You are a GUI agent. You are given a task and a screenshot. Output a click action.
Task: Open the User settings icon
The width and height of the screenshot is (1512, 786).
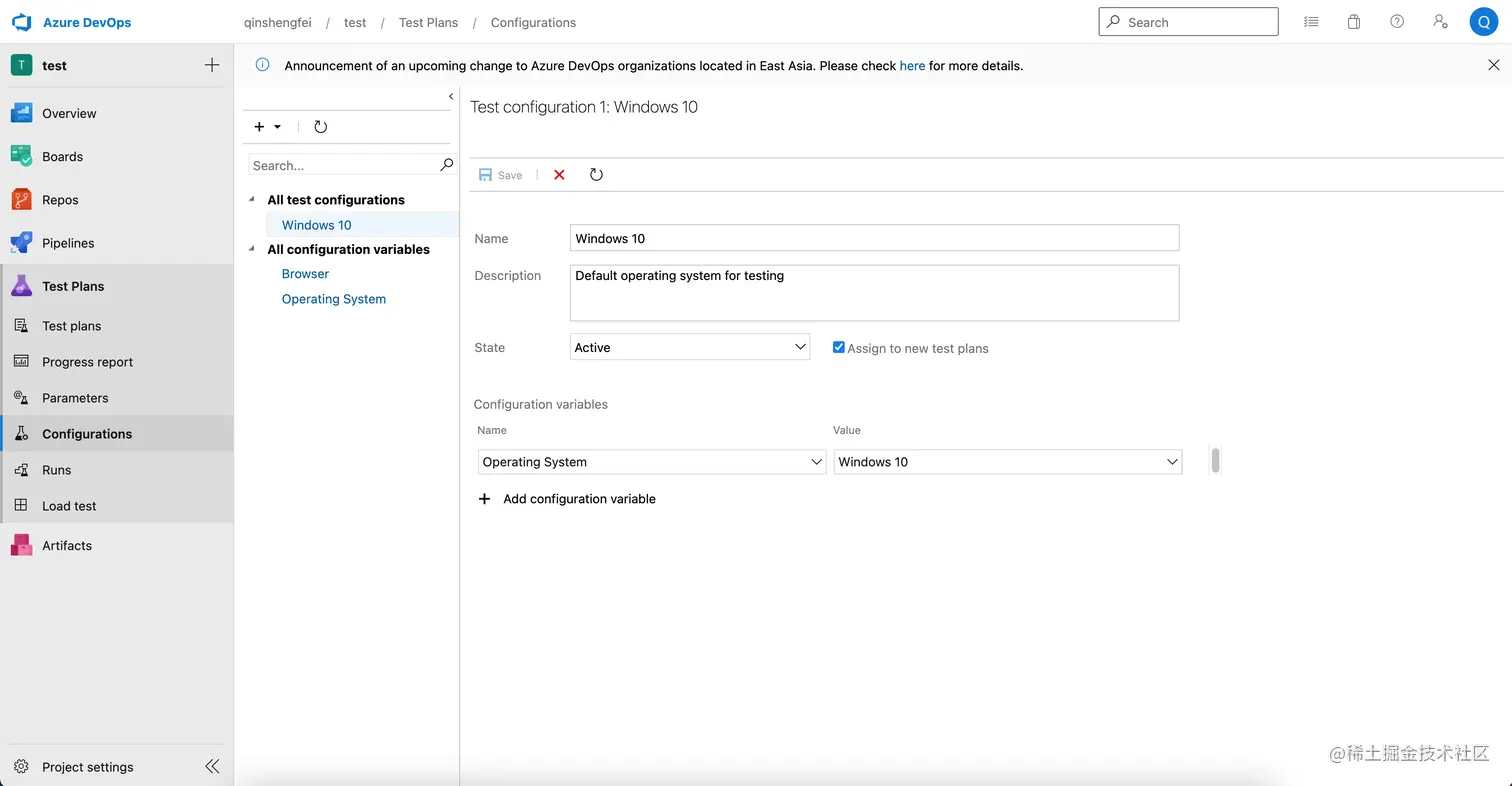coord(1440,22)
